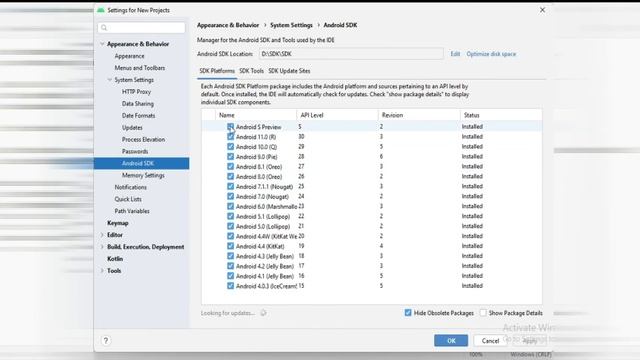Image resolution: width=640 pixels, height=360 pixels.
Task: Uncheck Android 10.0 (Q) platform checkbox
Action: (x=231, y=147)
